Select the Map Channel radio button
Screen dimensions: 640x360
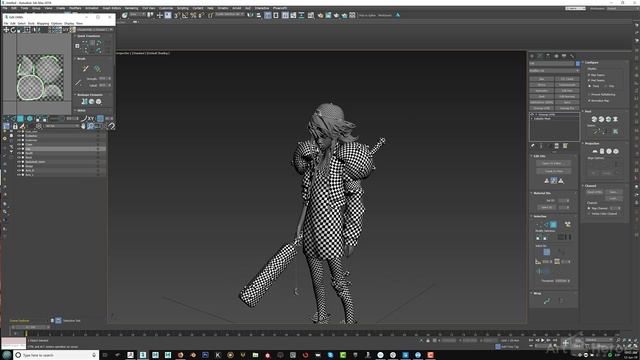pyautogui.click(x=589, y=208)
